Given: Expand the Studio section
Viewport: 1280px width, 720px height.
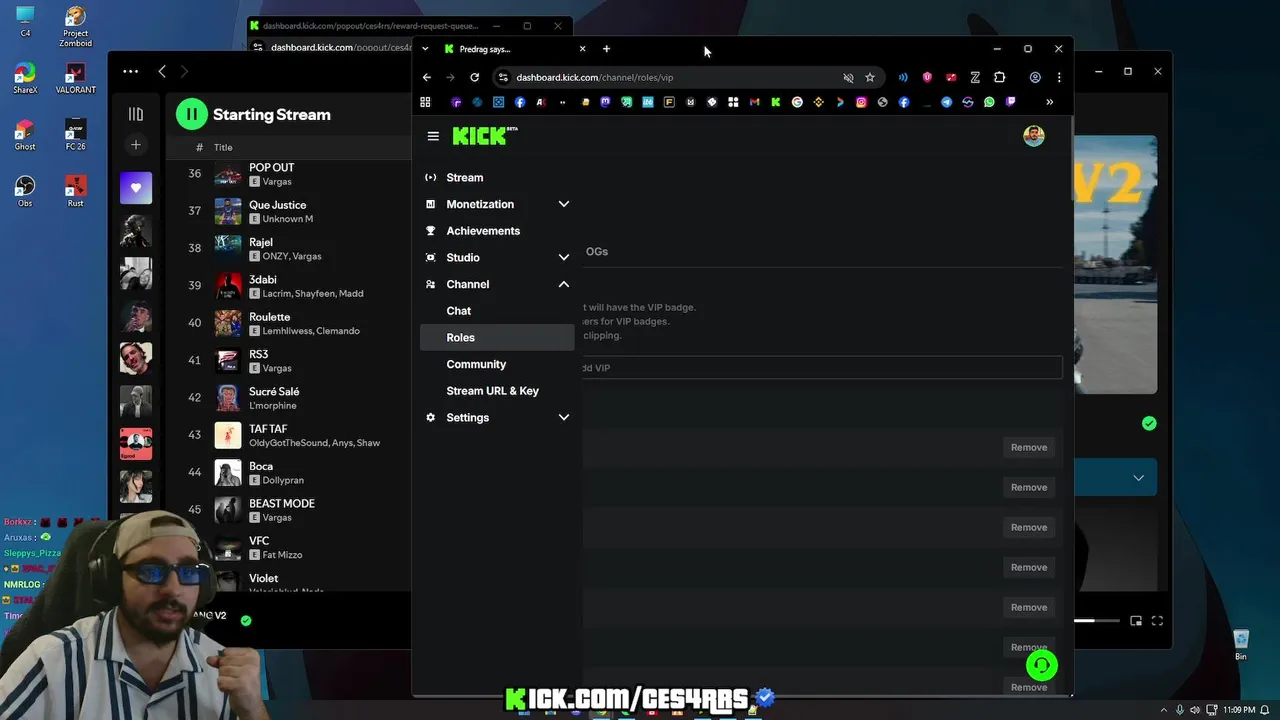Looking at the screenshot, I should click(x=564, y=257).
